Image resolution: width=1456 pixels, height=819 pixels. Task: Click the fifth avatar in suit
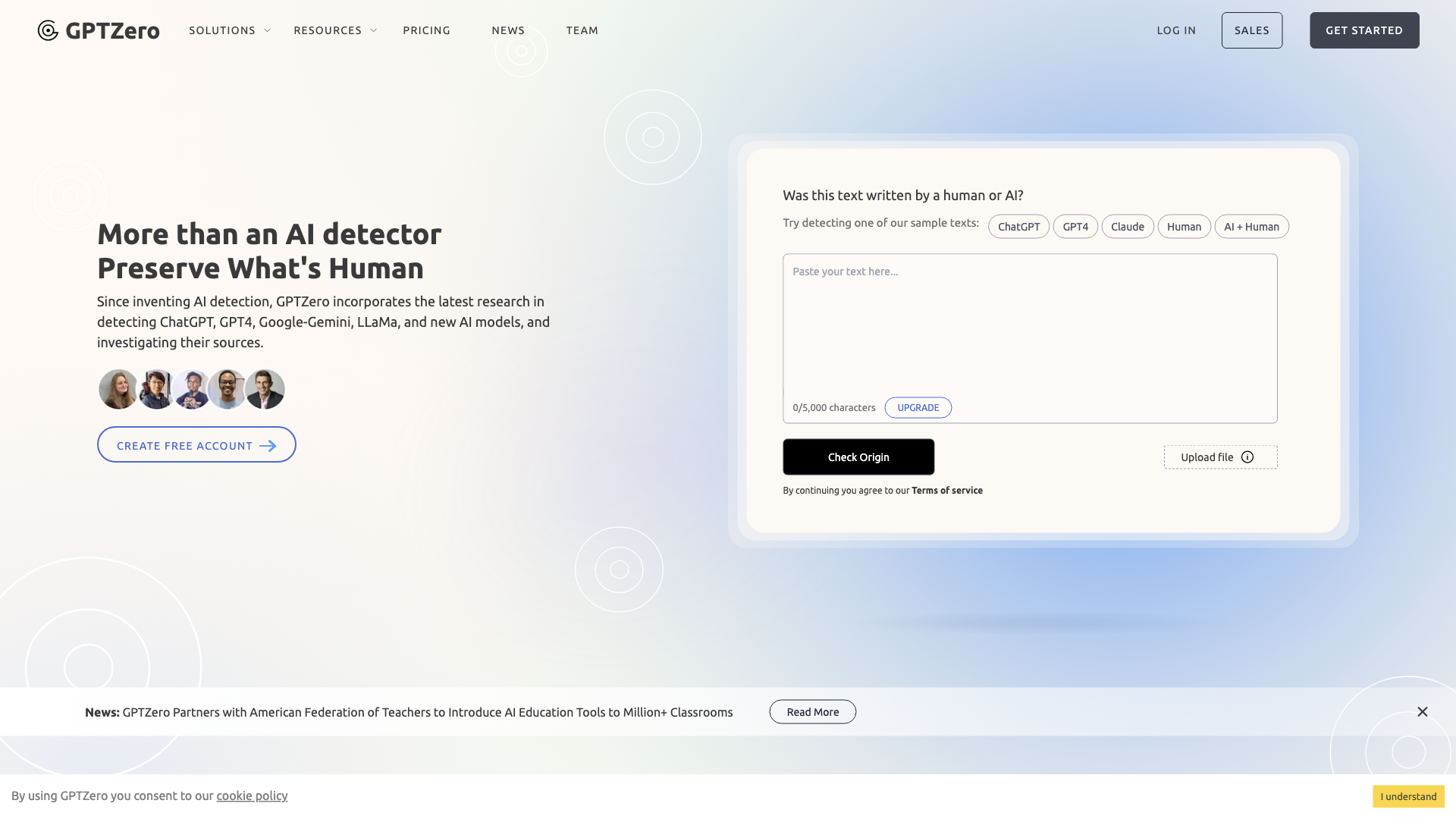[265, 389]
